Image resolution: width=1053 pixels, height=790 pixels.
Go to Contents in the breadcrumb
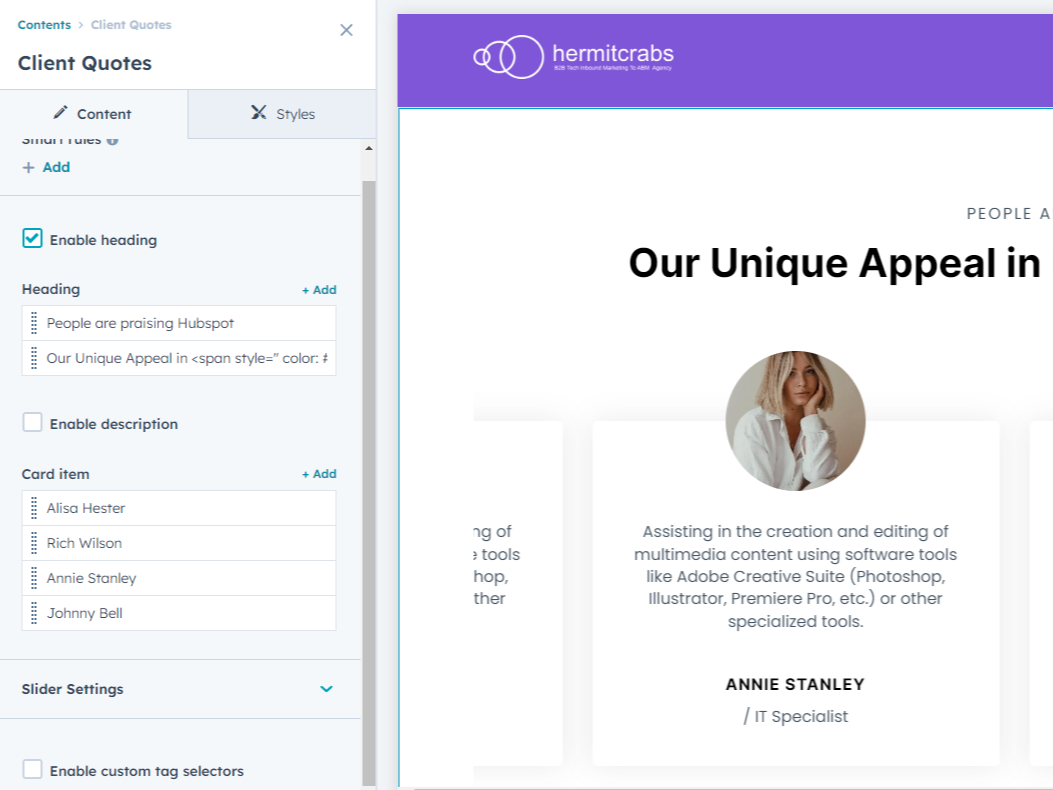pos(44,25)
